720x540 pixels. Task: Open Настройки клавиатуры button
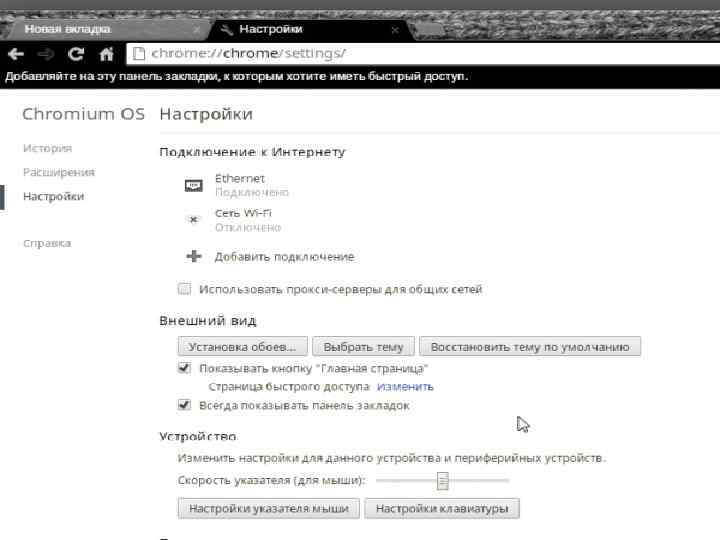click(442, 508)
